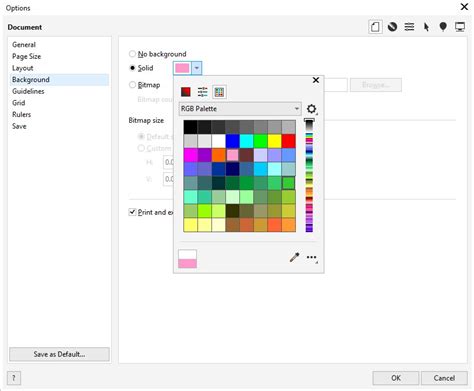Viewport: 474px width, 391px height.
Task: Pick the bright green palette swatch
Action: [x=260, y=141]
